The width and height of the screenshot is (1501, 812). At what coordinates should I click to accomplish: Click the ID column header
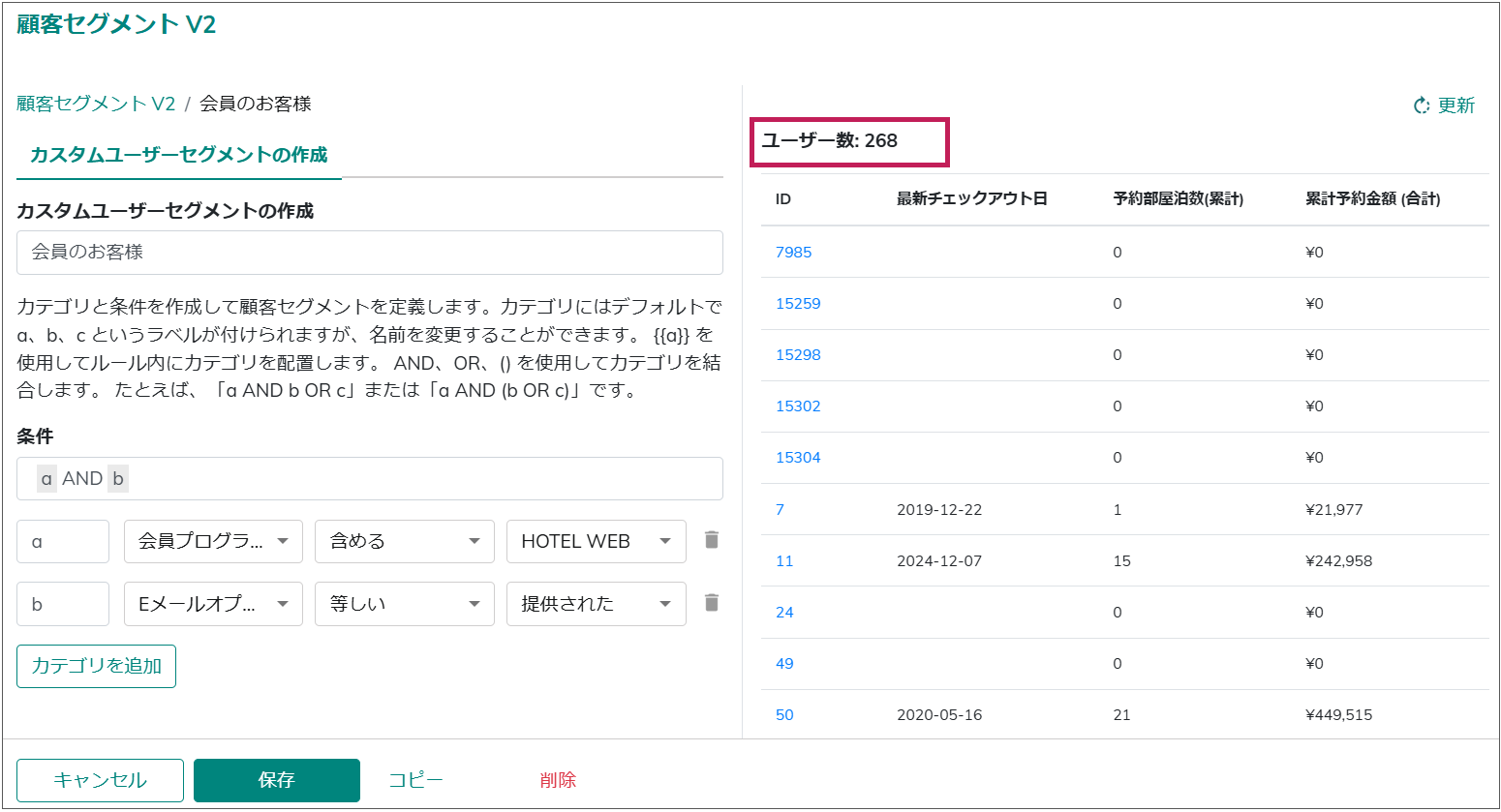pos(783,198)
